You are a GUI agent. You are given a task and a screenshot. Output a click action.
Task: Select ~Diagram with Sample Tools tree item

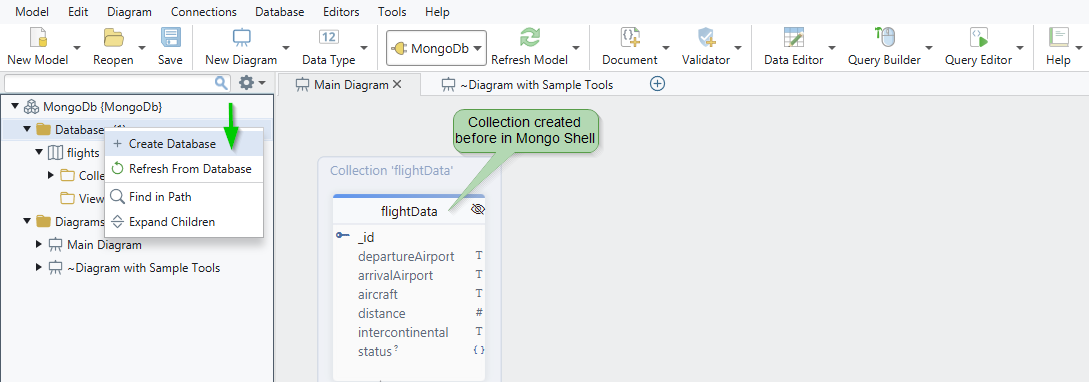click(144, 267)
